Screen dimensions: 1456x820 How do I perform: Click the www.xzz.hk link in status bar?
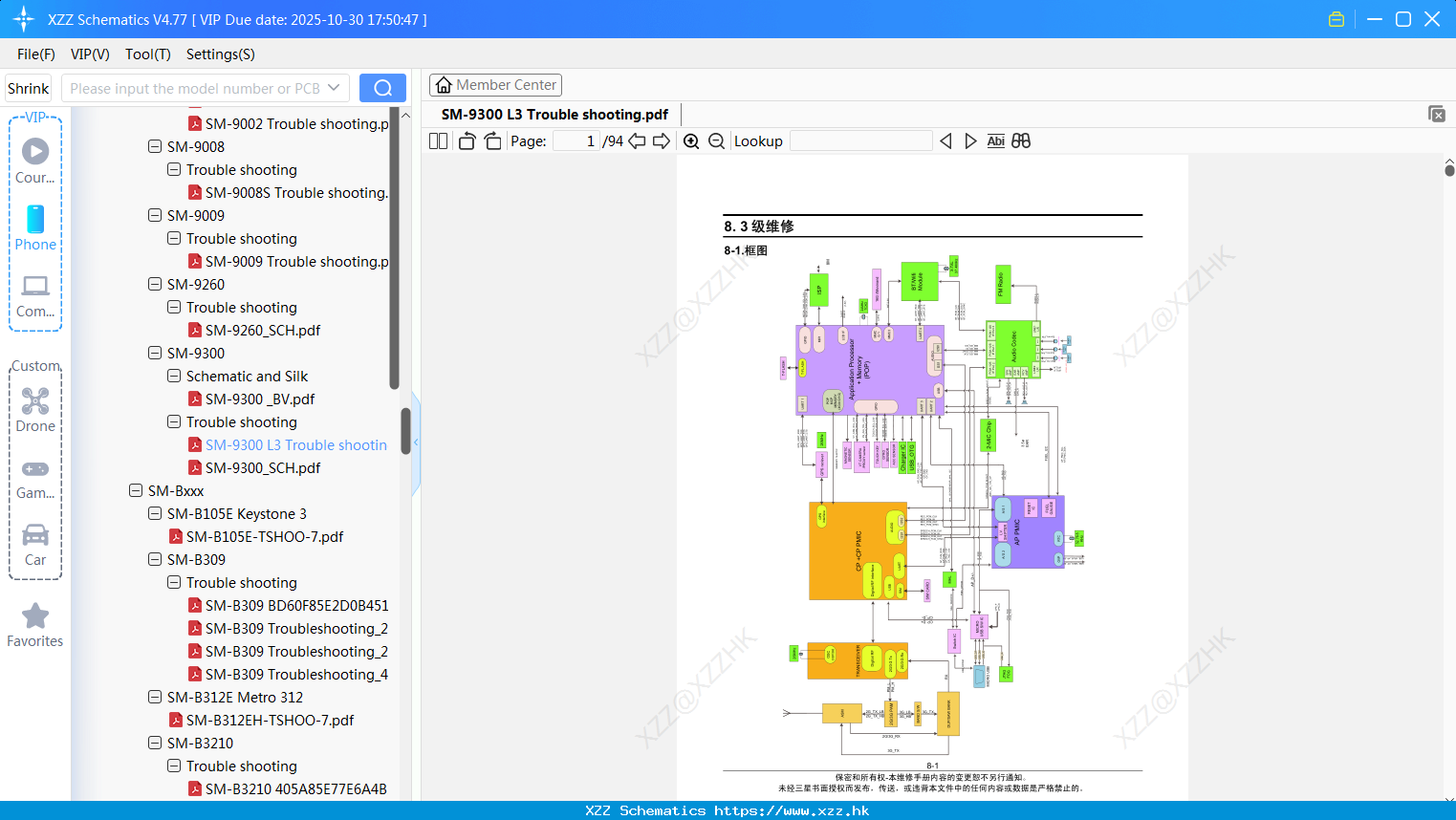coord(792,810)
